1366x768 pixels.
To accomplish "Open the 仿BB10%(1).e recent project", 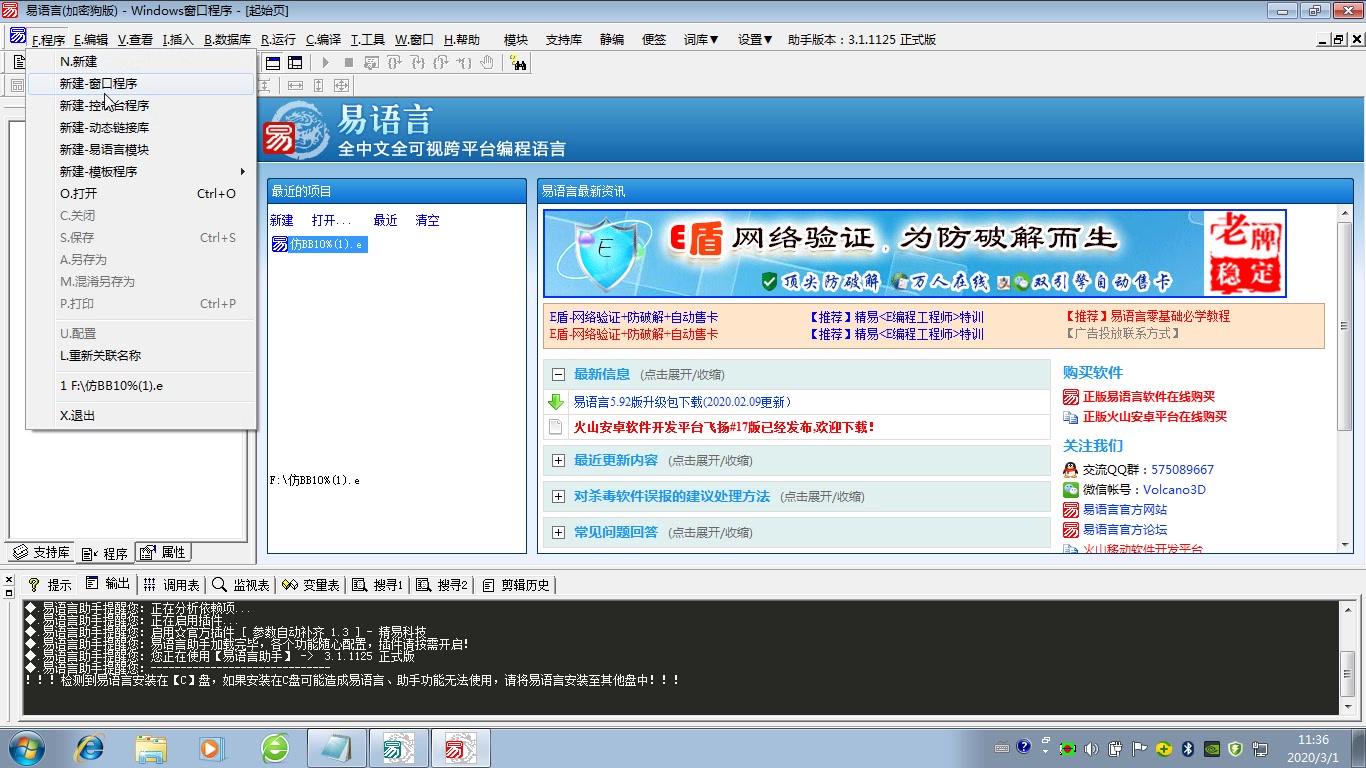I will pyautogui.click(x=319, y=244).
